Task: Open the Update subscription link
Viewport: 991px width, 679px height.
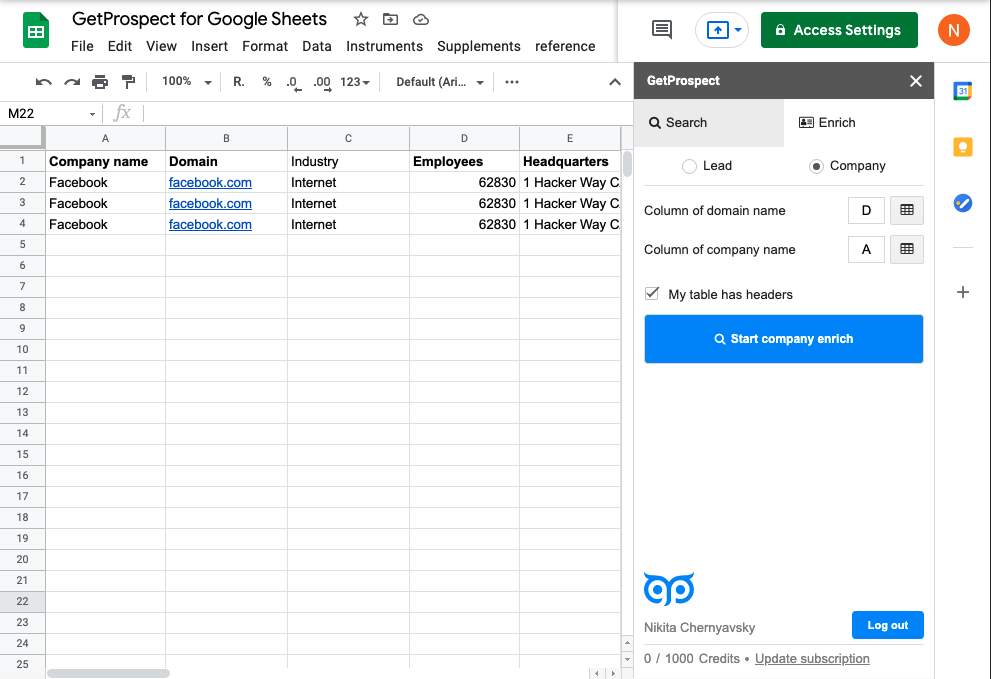Action: 812,659
